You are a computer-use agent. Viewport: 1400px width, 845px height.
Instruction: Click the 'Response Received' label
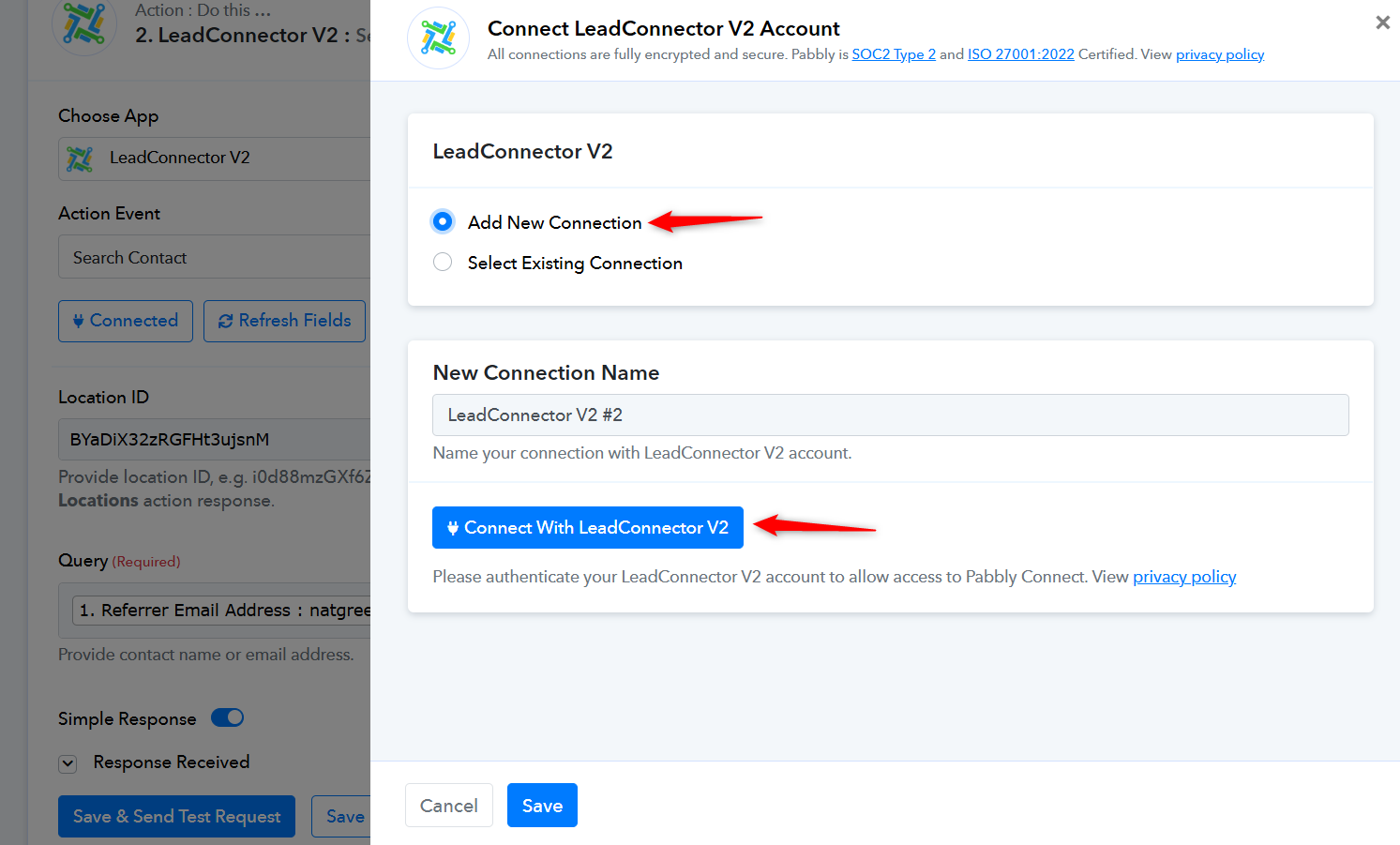click(x=172, y=762)
